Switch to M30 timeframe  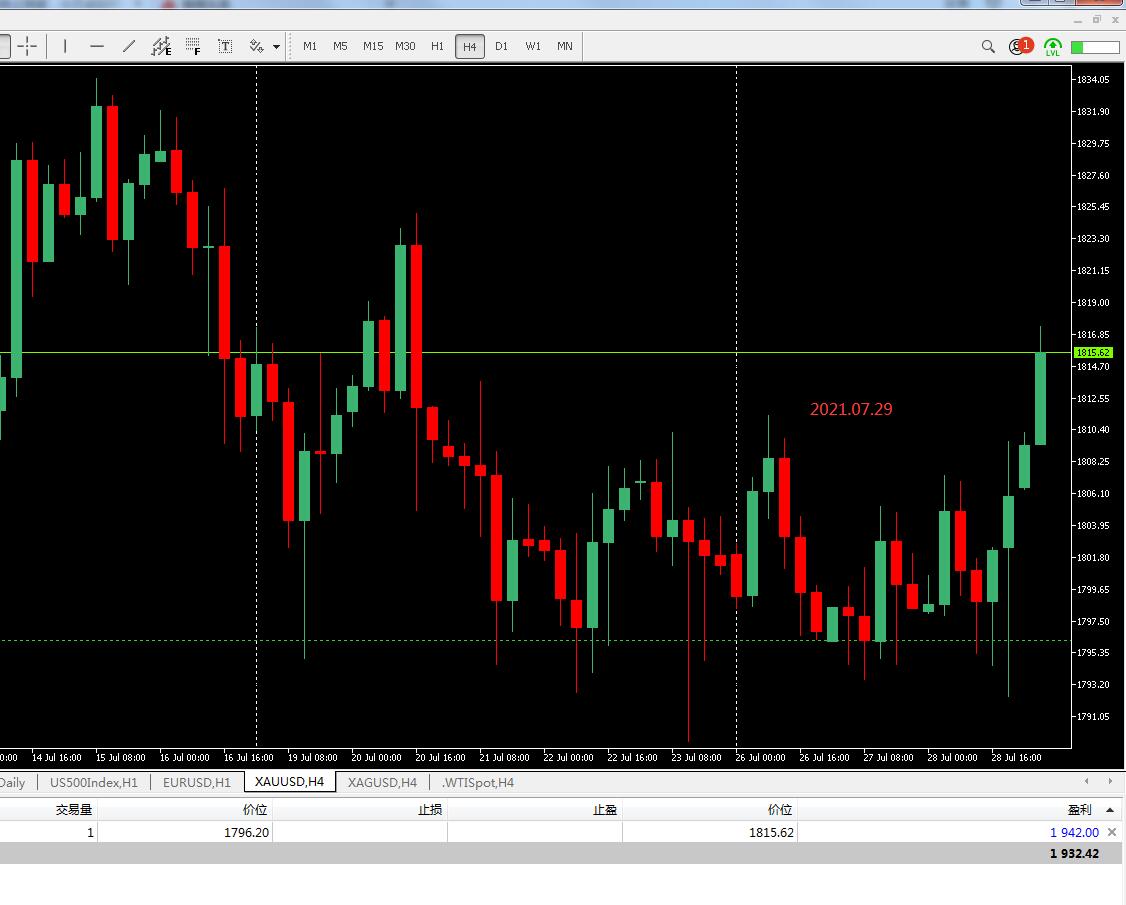point(405,47)
